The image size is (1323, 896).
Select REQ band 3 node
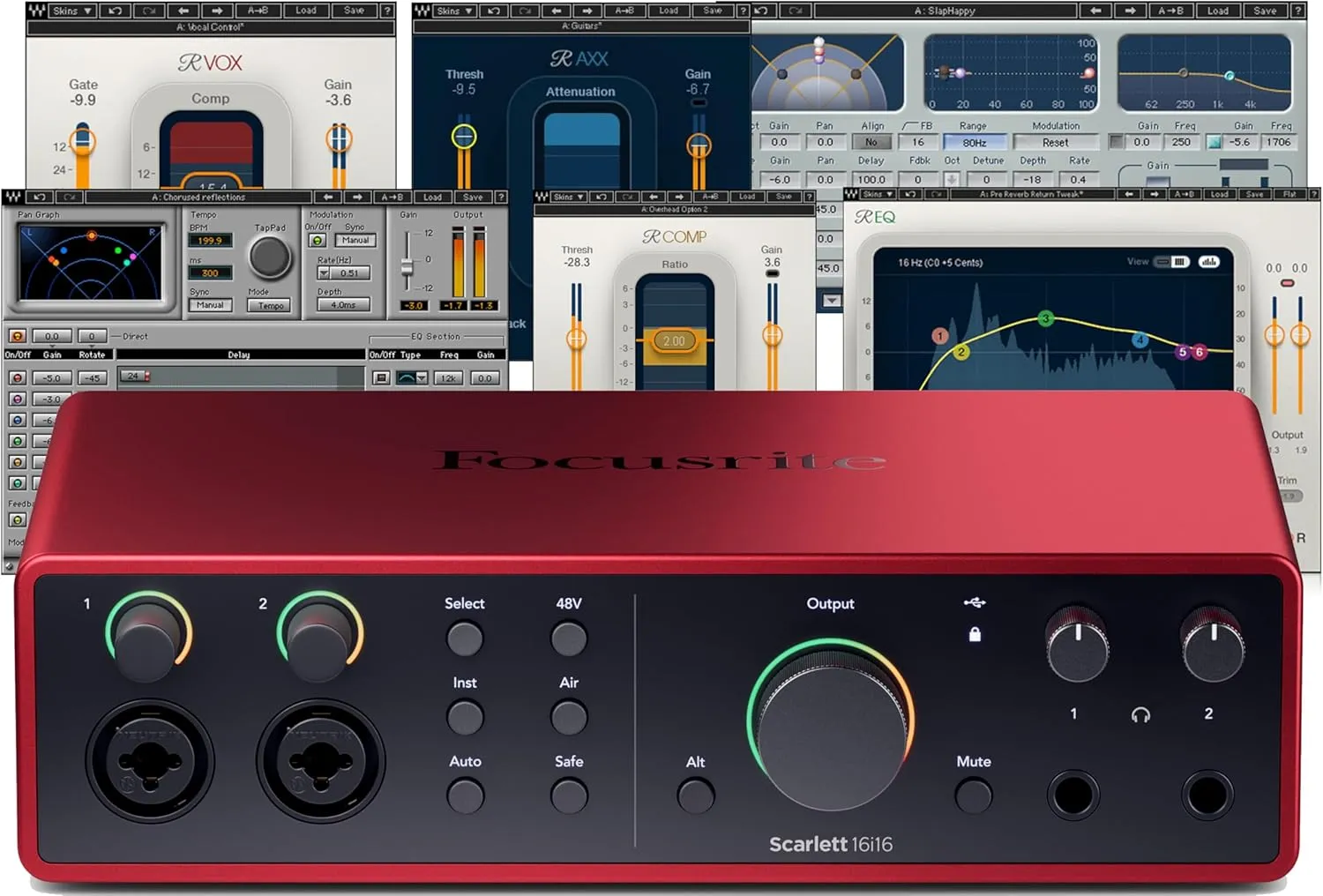(x=1045, y=317)
